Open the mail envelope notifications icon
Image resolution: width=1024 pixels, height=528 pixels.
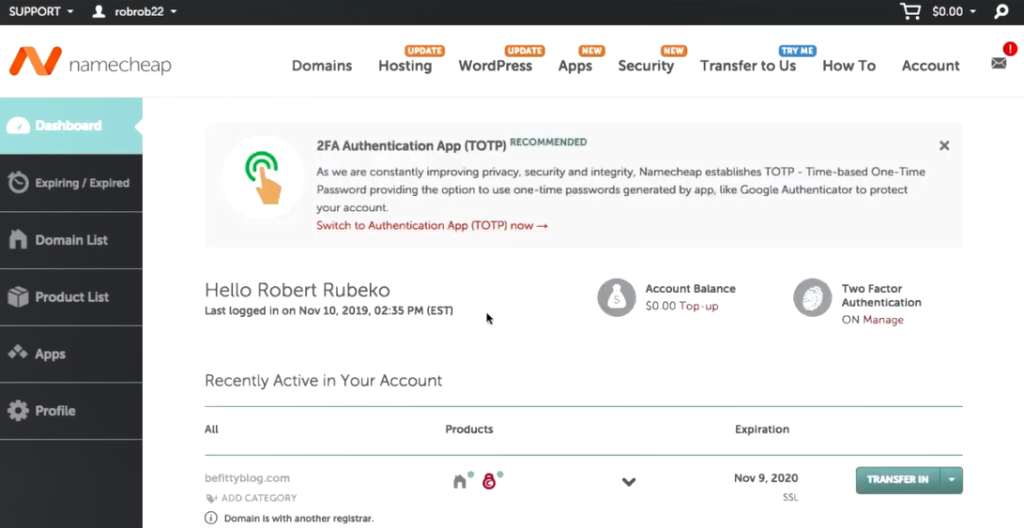pyautogui.click(x=999, y=63)
